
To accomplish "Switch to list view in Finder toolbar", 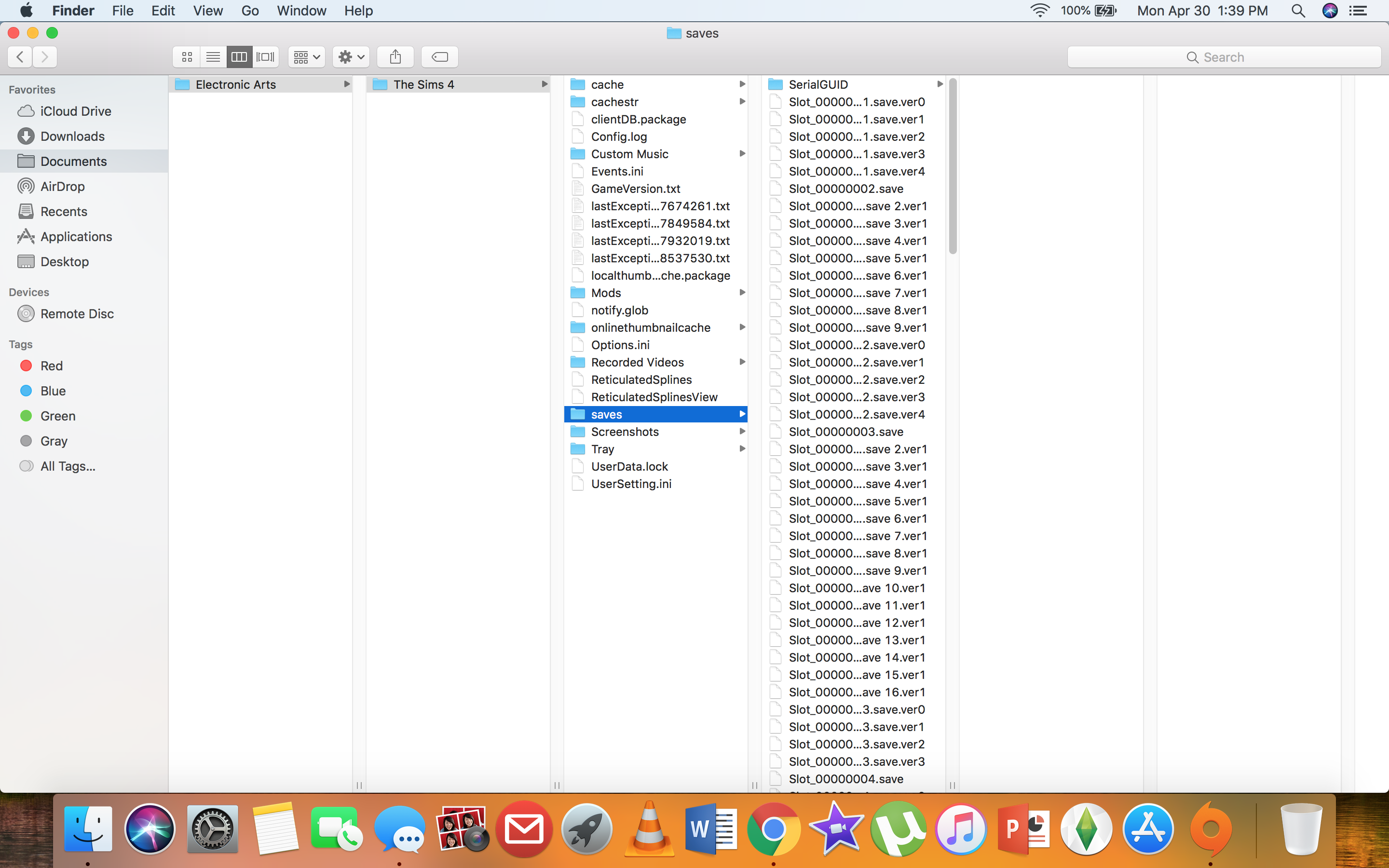I will click(213, 57).
